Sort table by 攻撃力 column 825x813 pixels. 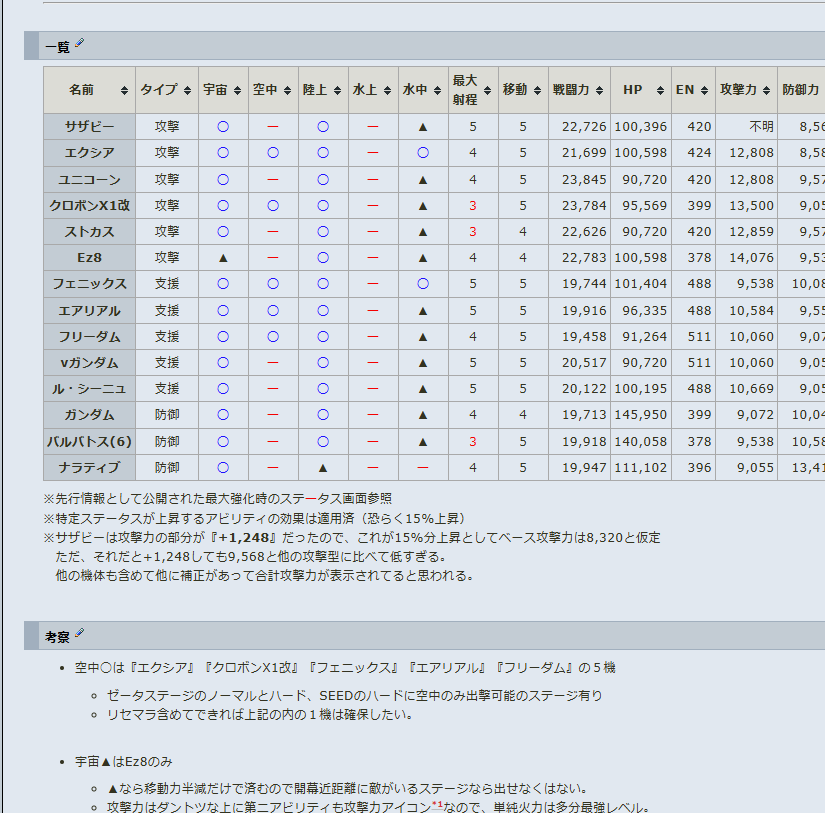click(746, 90)
